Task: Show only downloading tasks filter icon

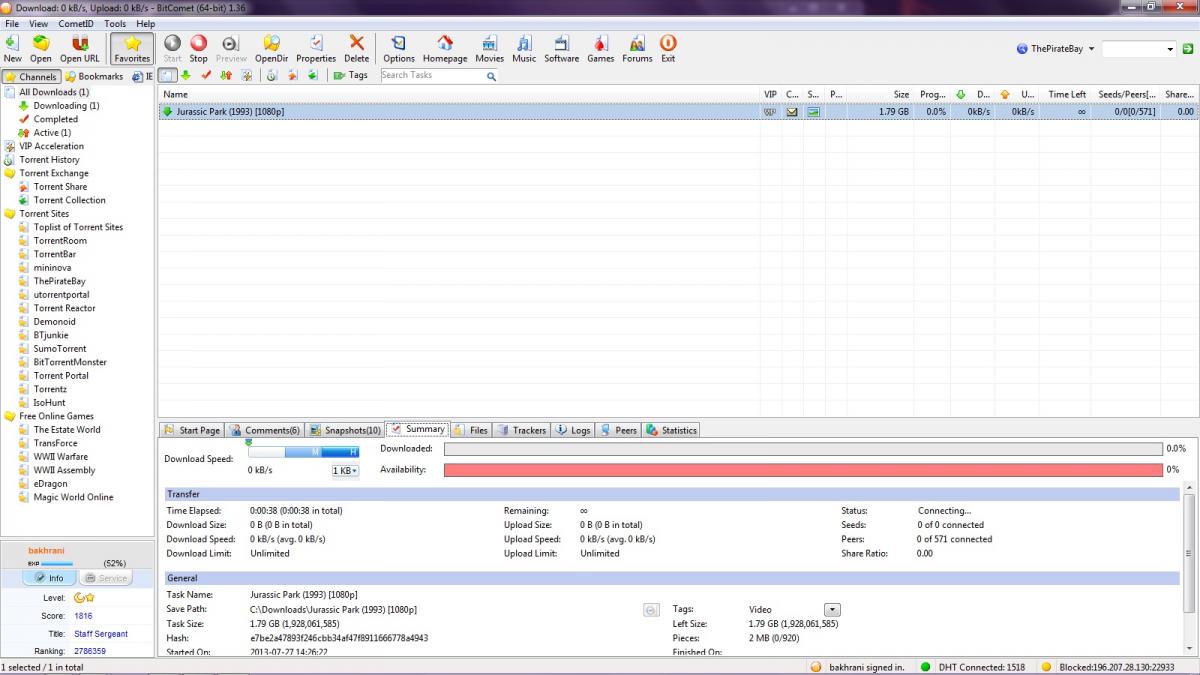Action: pyautogui.click(x=186, y=75)
